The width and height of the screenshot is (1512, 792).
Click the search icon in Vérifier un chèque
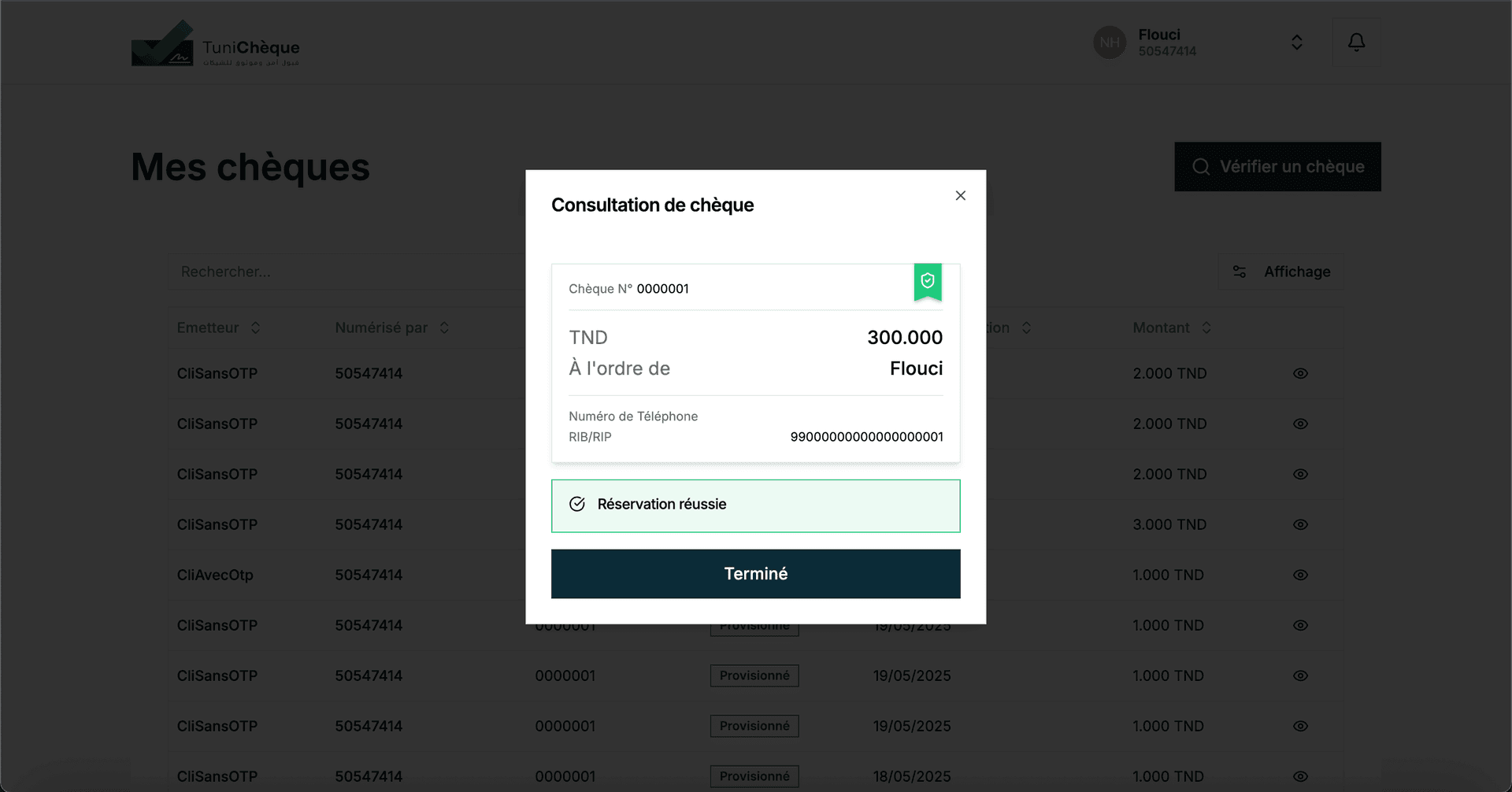1201,167
